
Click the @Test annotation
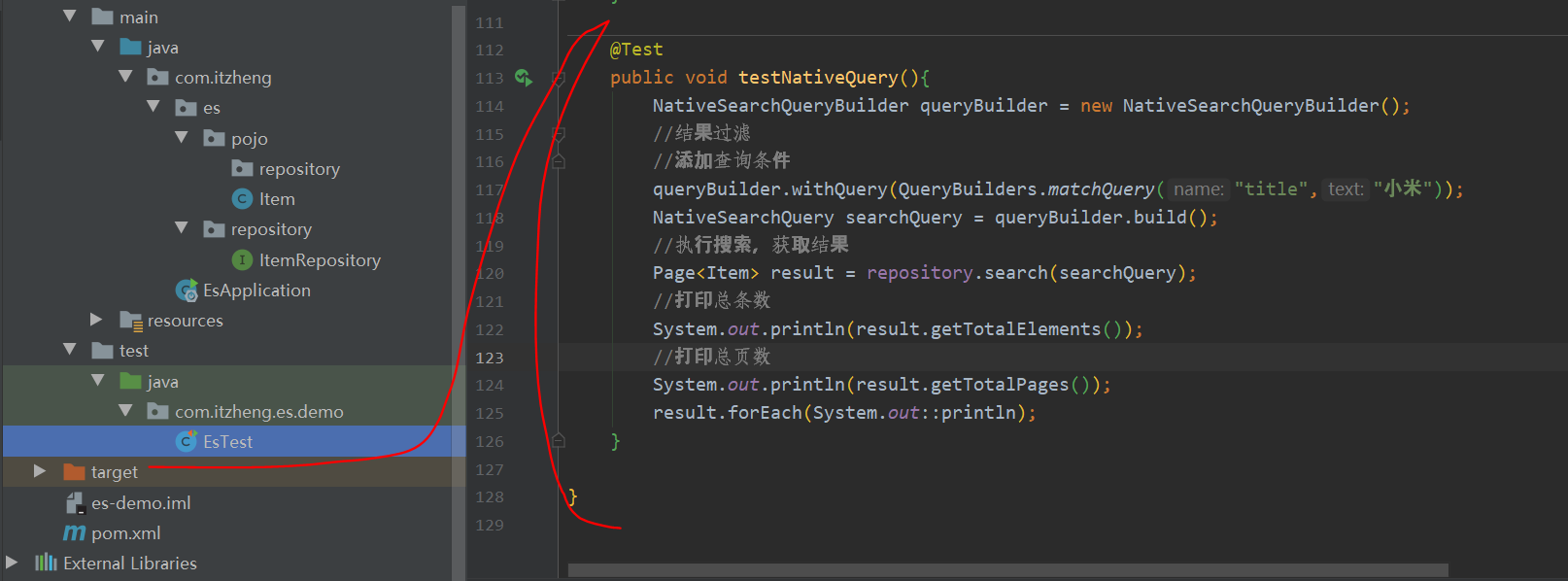click(636, 50)
